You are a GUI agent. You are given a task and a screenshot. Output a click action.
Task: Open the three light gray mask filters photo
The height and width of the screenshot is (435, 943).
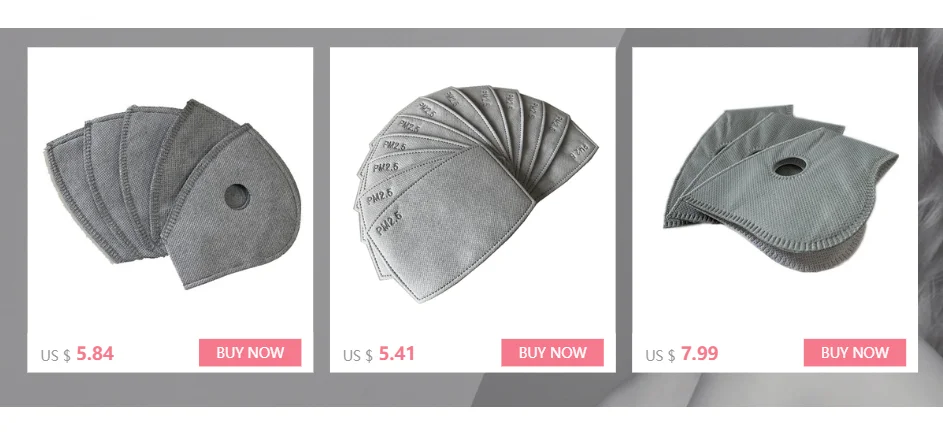tap(781, 188)
